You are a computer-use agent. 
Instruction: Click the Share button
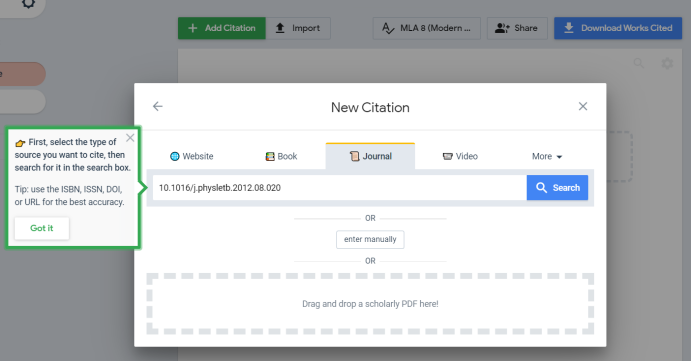pos(517,28)
